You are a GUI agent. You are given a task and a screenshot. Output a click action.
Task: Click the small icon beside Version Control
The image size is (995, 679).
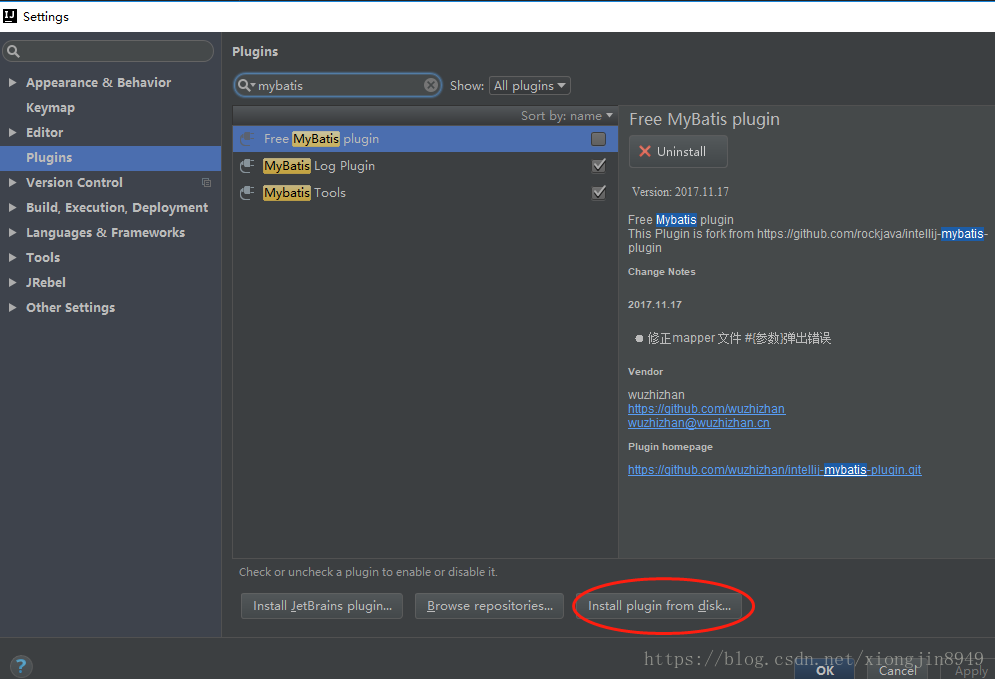(x=206, y=182)
